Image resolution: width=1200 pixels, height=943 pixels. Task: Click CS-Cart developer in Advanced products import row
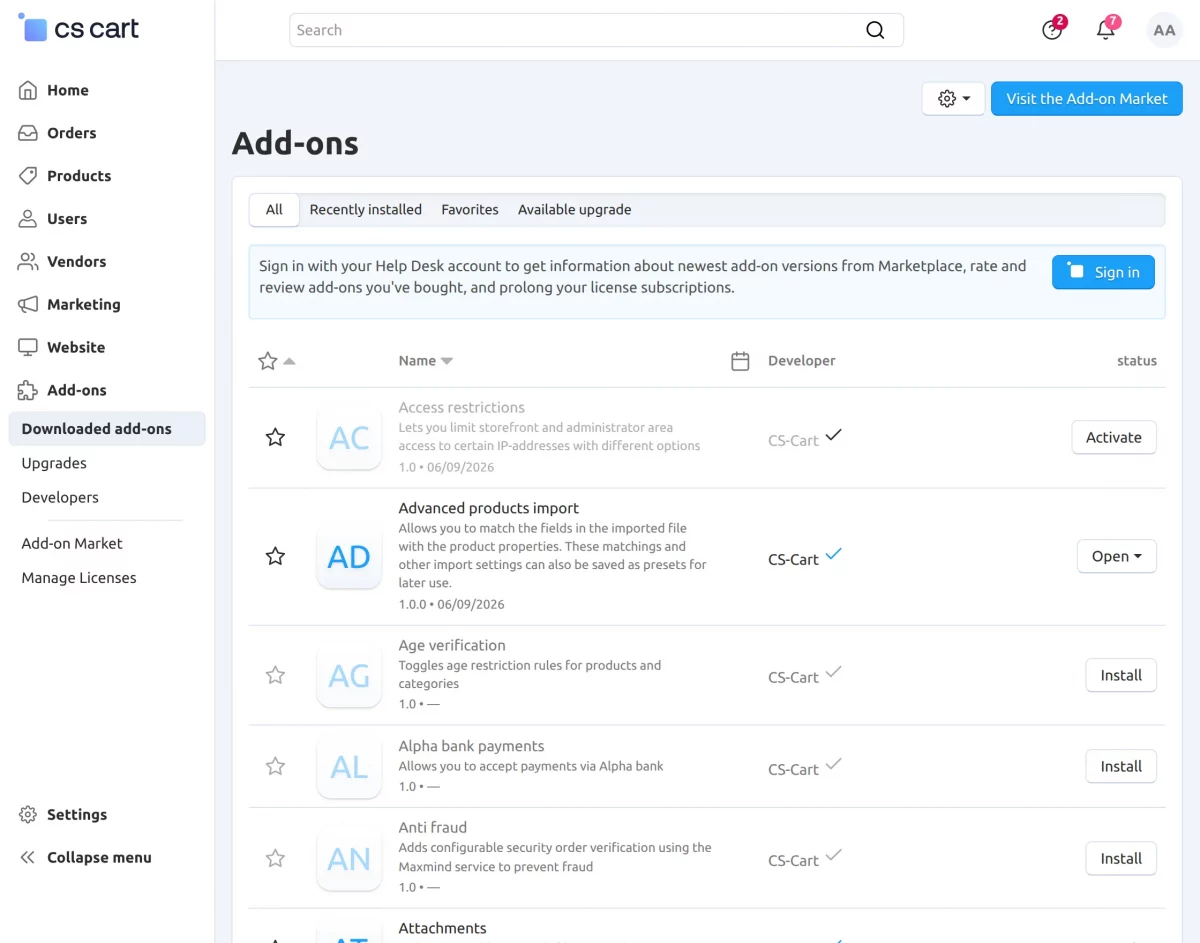coord(794,559)
